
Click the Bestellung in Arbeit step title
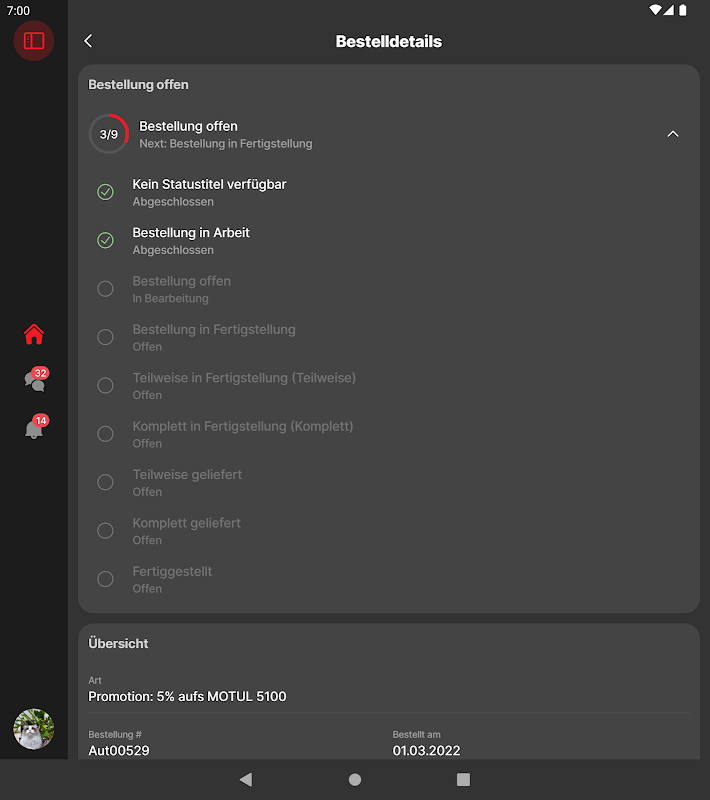pos(191,233)
